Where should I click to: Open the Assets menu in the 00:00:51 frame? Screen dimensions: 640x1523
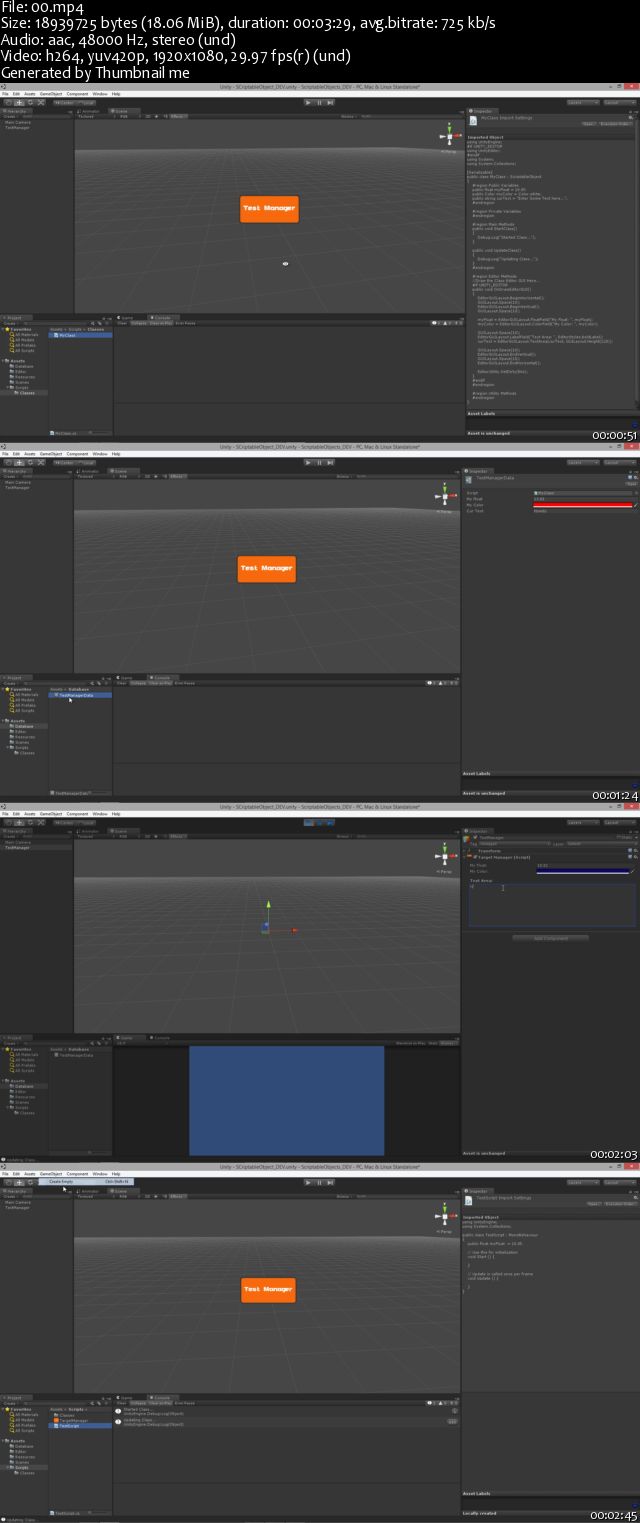point(29,94)
